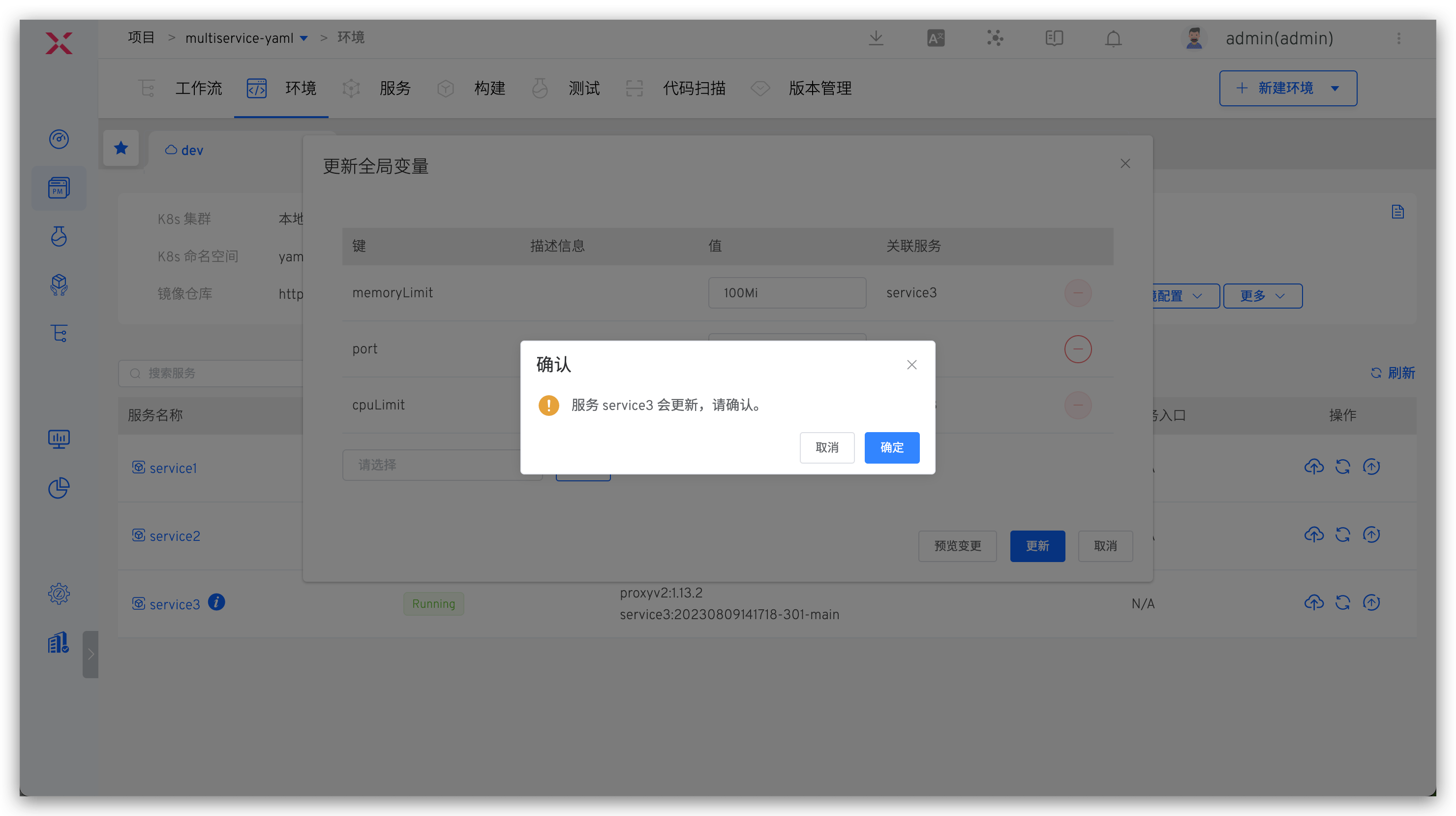Open the 新建环境 dropdown arrow
1456x816 pixels.
1335,88
